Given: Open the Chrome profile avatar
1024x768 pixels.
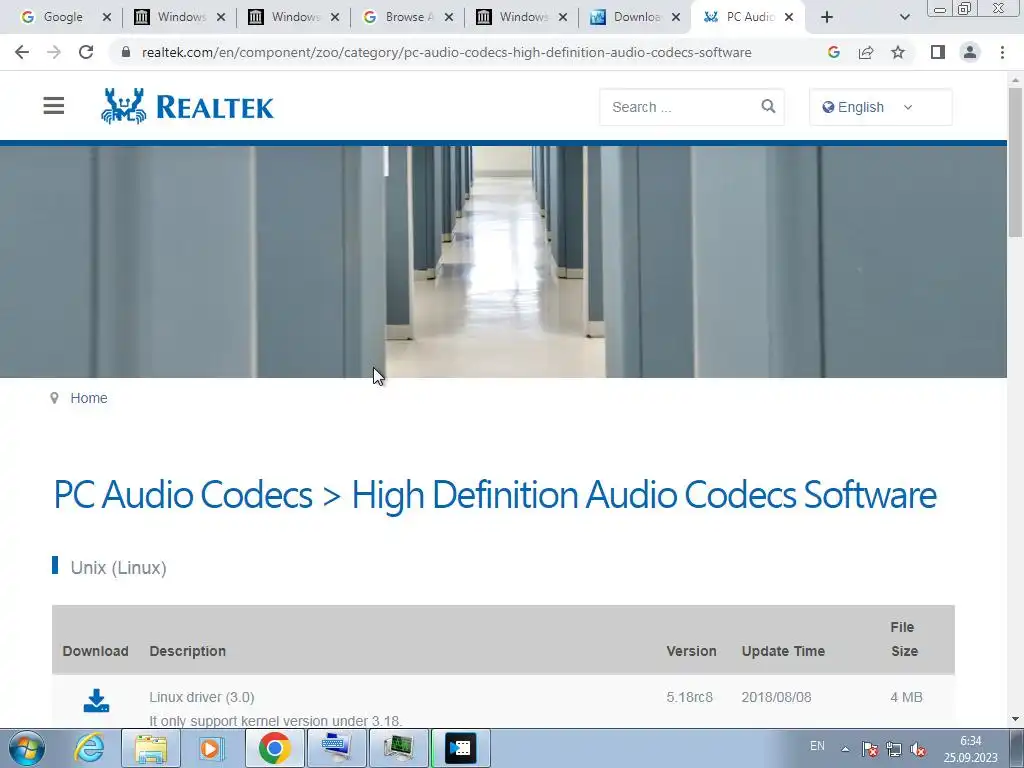Looking at the screenshot, I should point(970,52).
